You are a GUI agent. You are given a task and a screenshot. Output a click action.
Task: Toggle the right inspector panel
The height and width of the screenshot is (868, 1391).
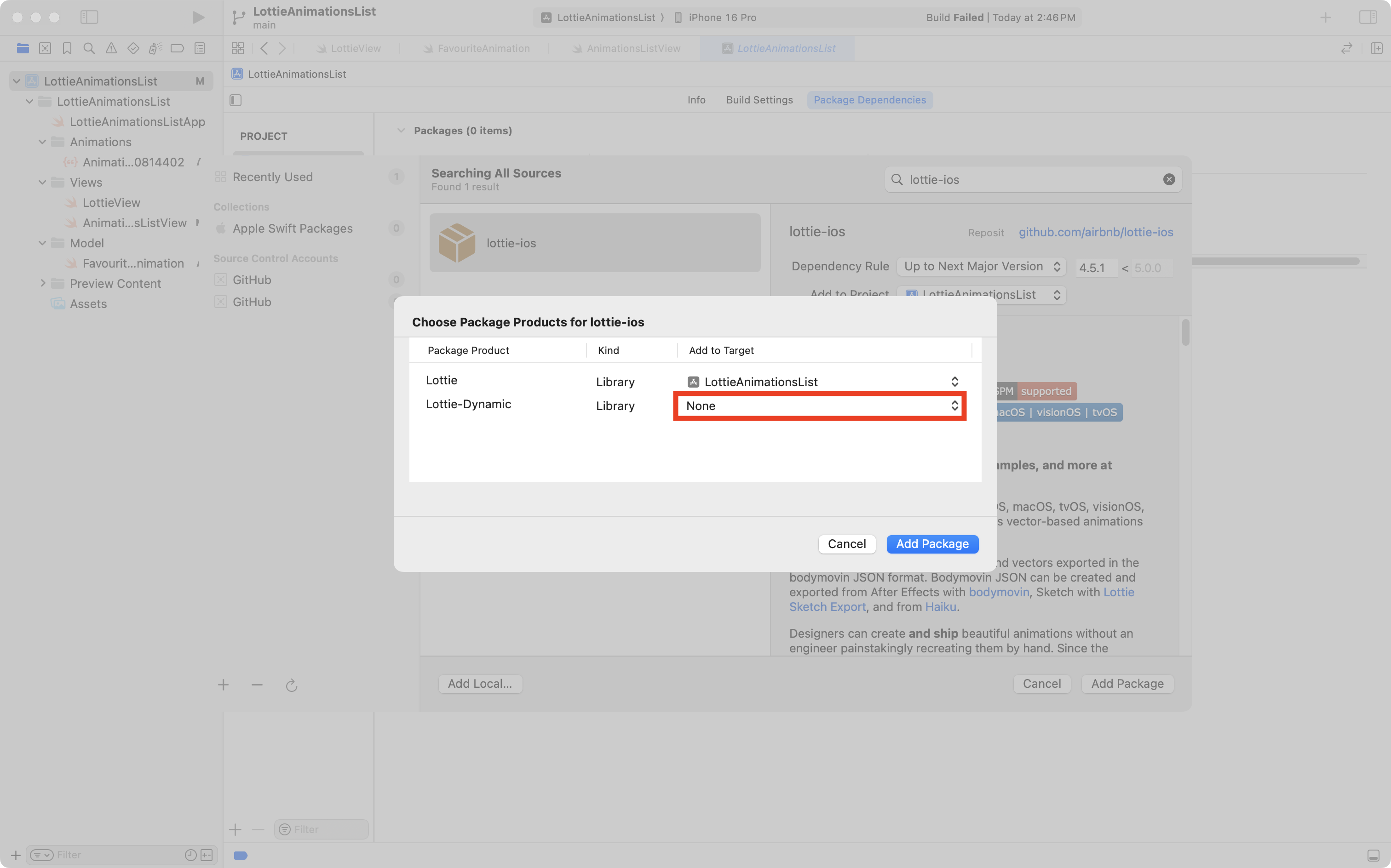(1368, 17)
